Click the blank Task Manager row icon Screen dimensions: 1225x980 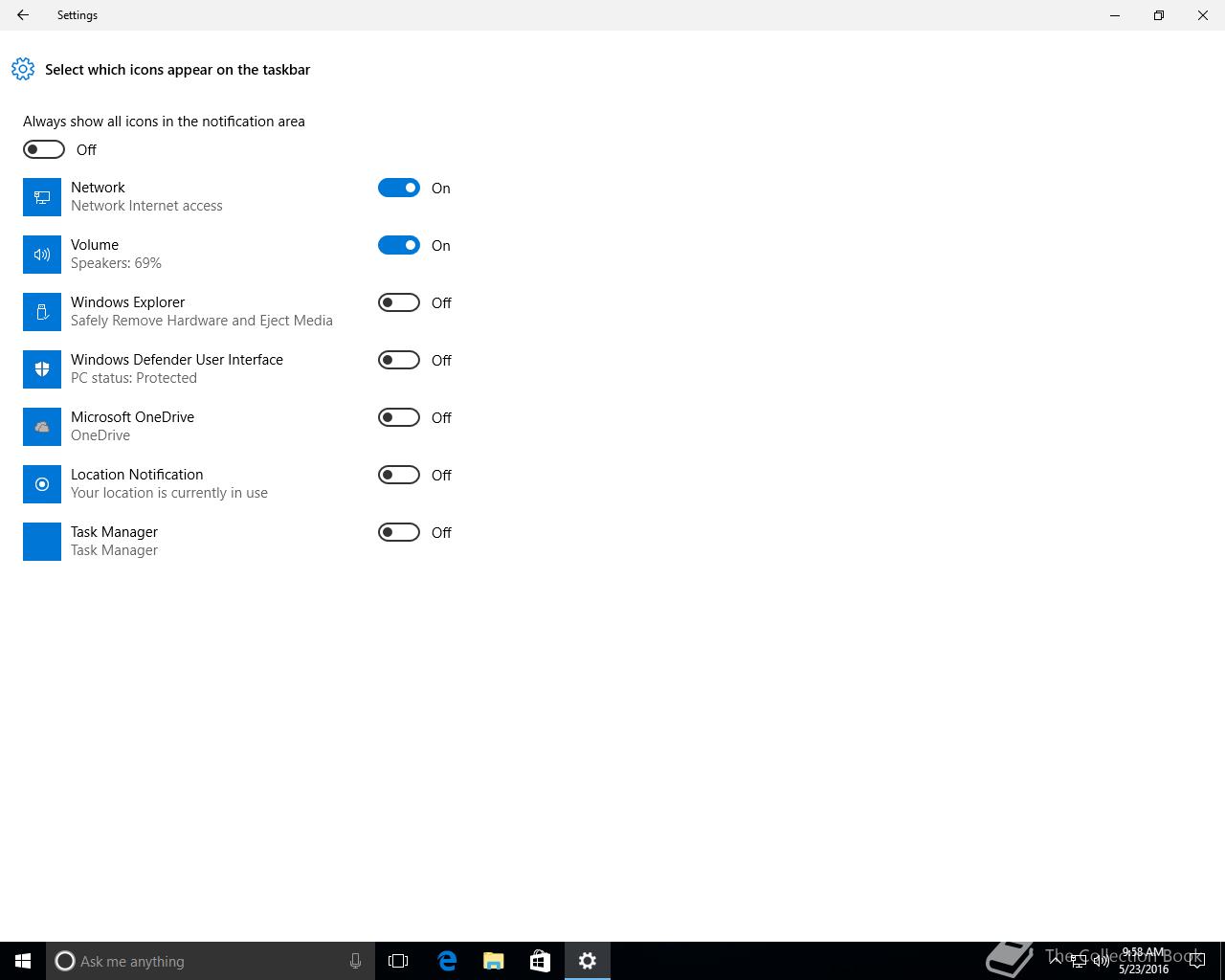click(42, 542)
